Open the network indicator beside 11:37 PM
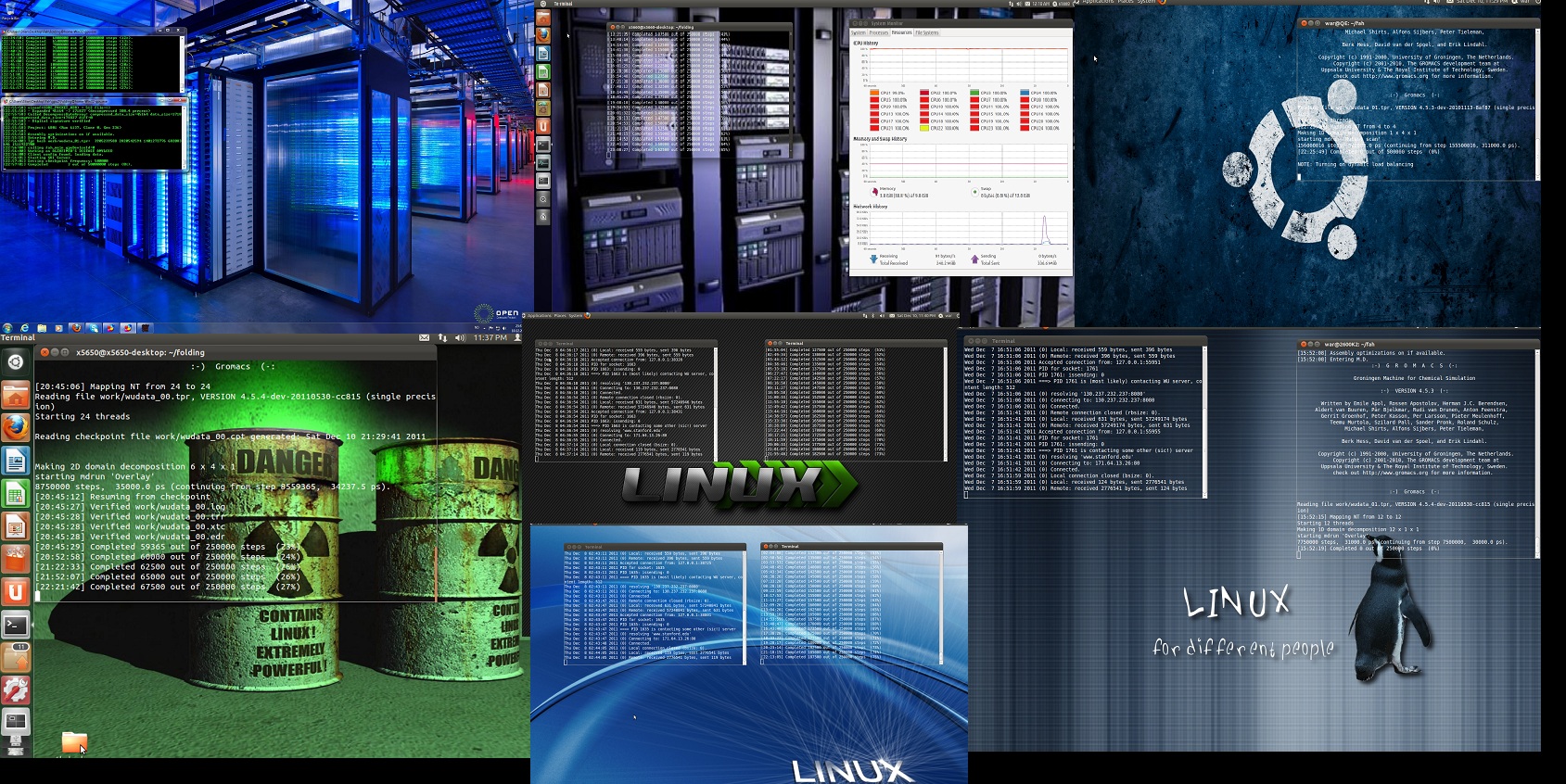Screen dimensions: 1566x784 click(x=442, y=337)
